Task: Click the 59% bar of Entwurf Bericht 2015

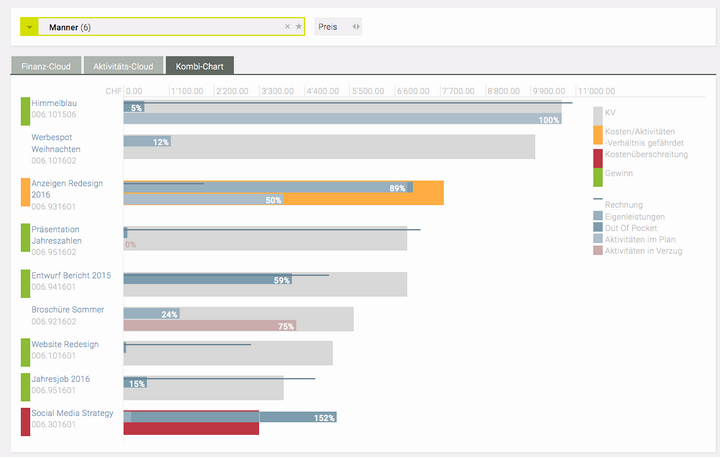Action: 208,279
